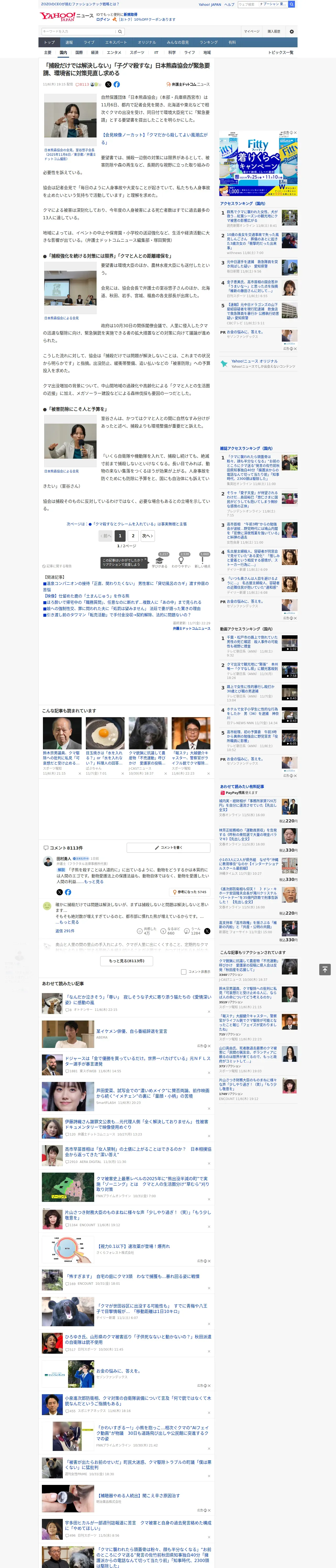Open the settings gear icon

point(292,32)
